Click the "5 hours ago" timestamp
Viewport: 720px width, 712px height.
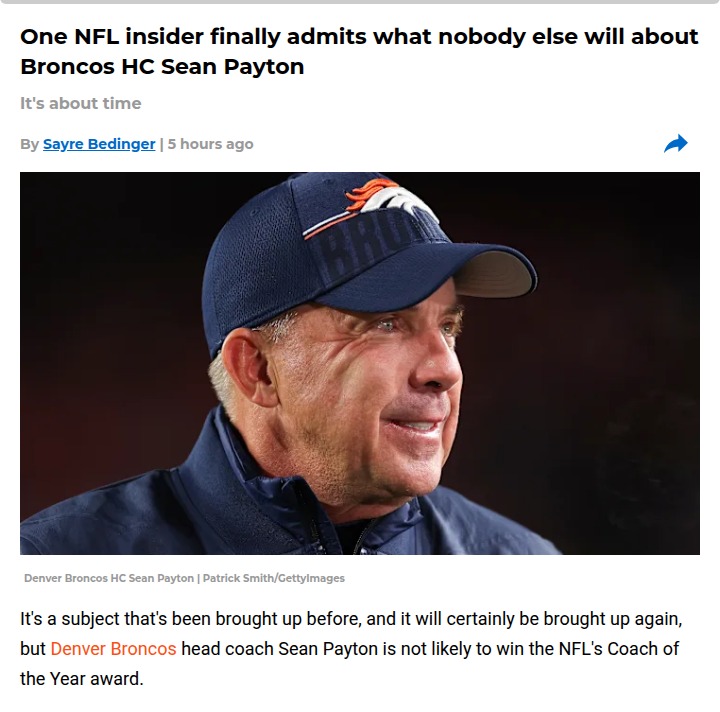pyautogui.click(x=211, y=144)
